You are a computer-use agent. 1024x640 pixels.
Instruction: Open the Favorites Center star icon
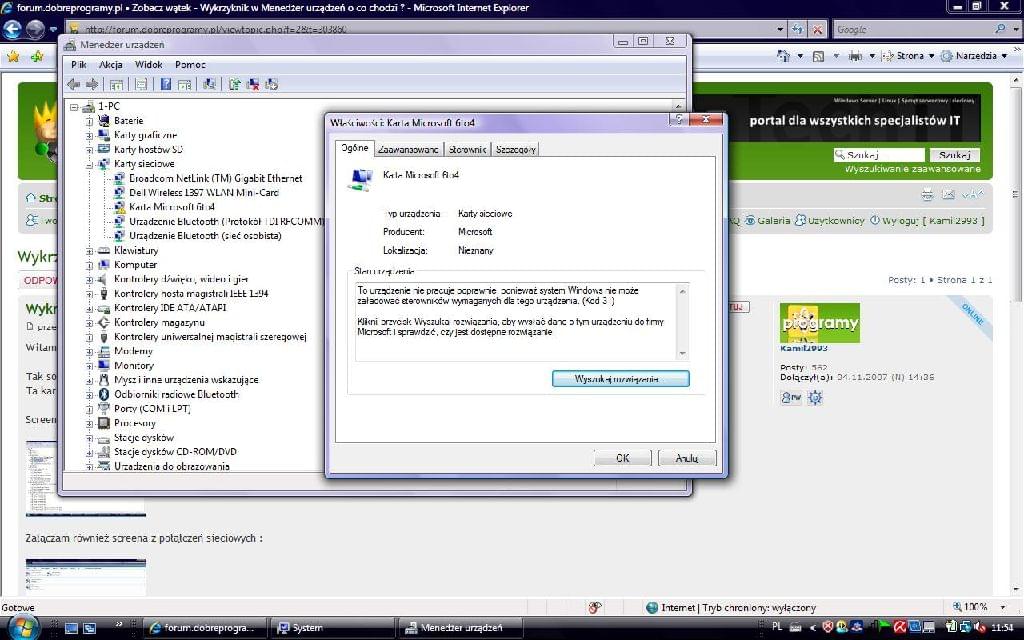12,56
